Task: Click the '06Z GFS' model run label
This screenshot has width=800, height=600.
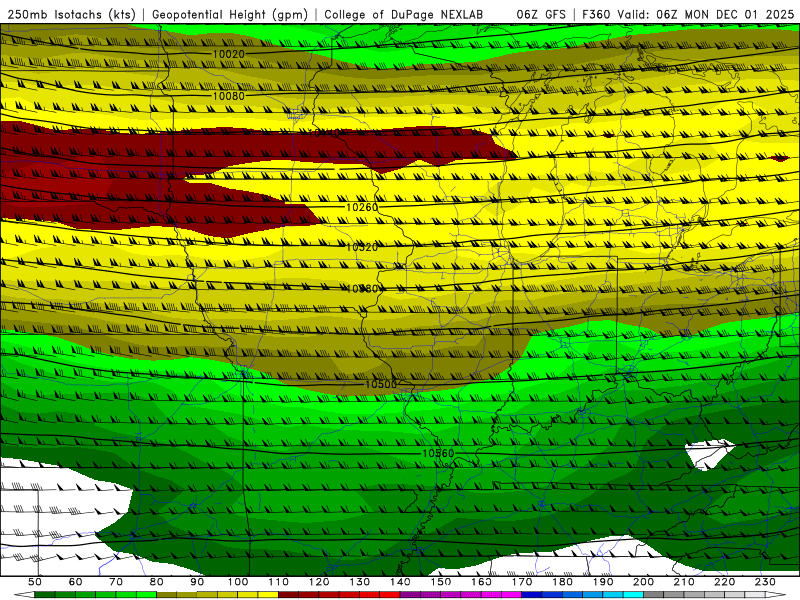Action: coord(541,15)
